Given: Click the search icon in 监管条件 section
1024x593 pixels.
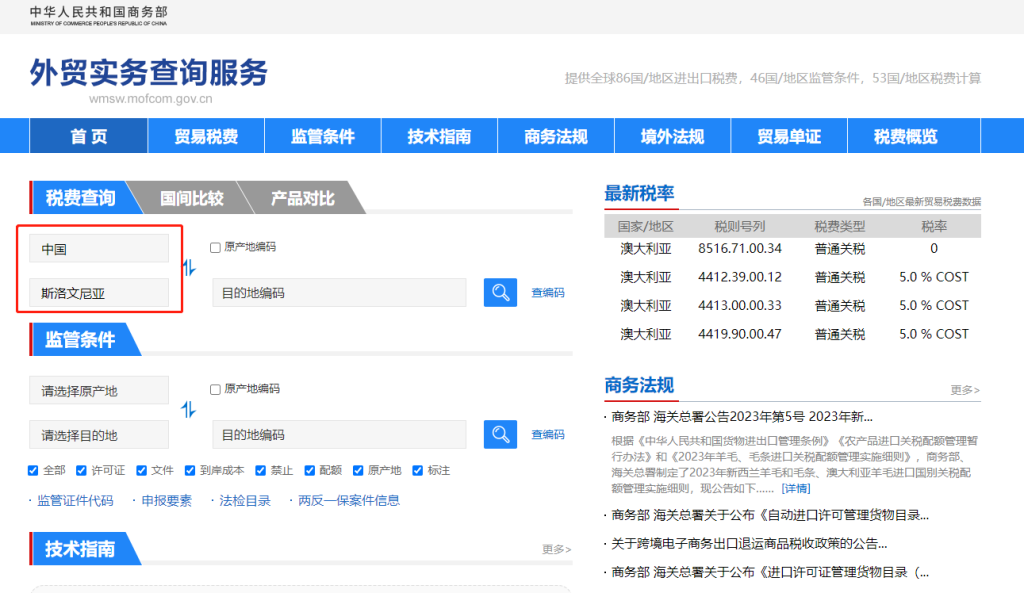Looking at the screenshot, I should coord(500,434).
